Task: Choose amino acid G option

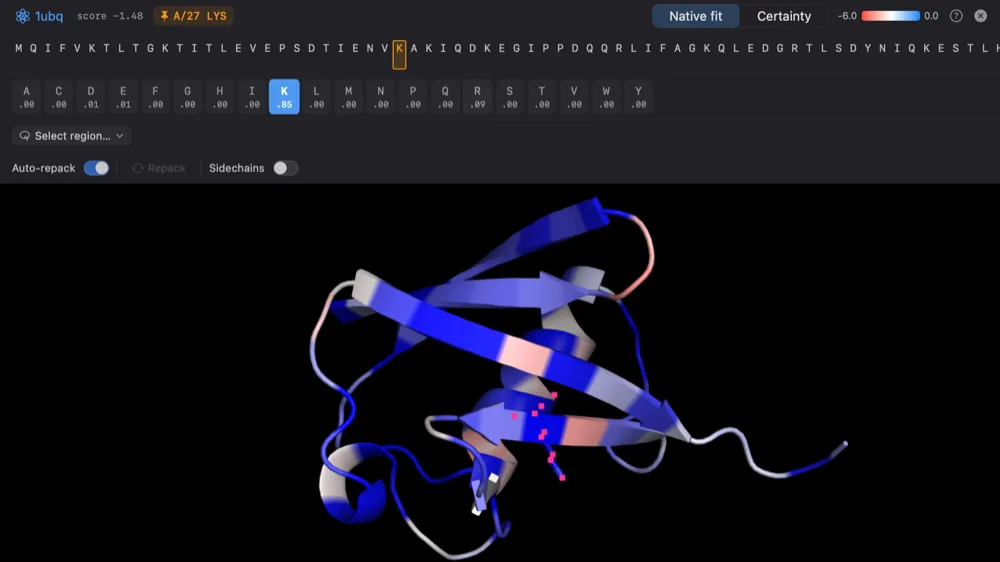Action: tap(188, 97)
